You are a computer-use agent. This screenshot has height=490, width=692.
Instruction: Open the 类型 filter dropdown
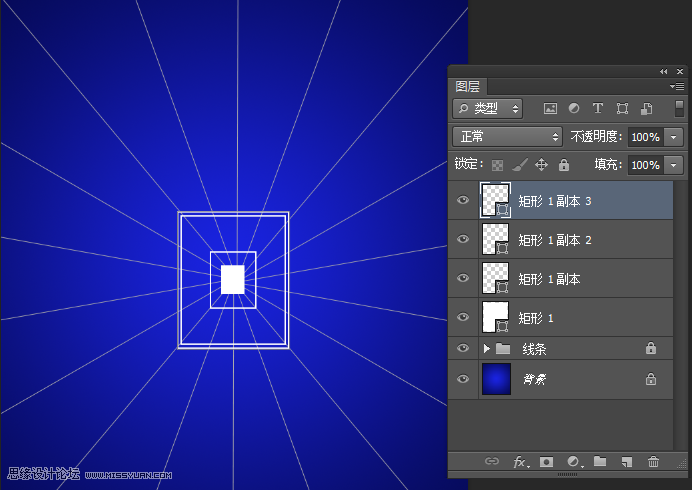point(488,109)
